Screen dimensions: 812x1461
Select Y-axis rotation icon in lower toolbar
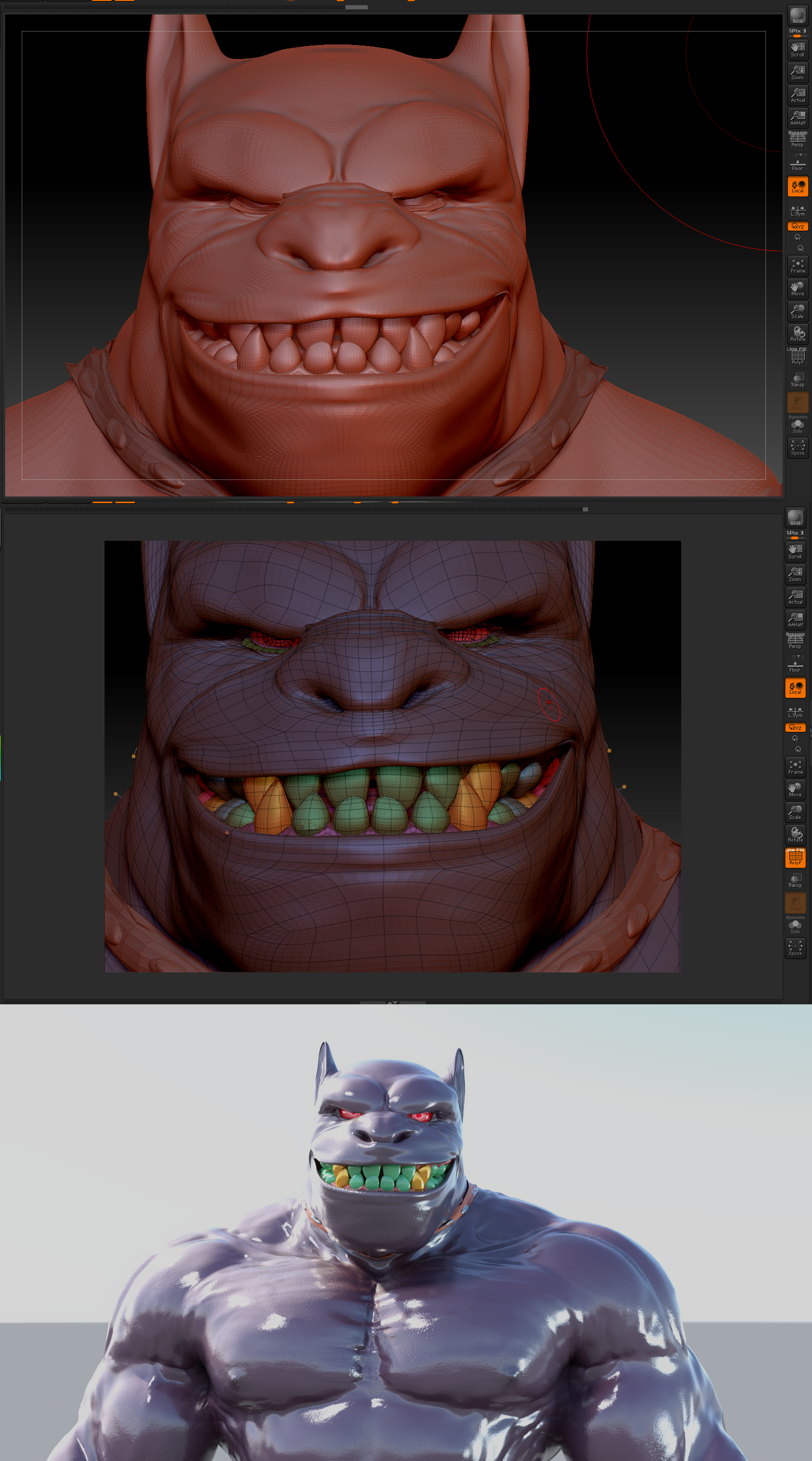coord(795,739)
